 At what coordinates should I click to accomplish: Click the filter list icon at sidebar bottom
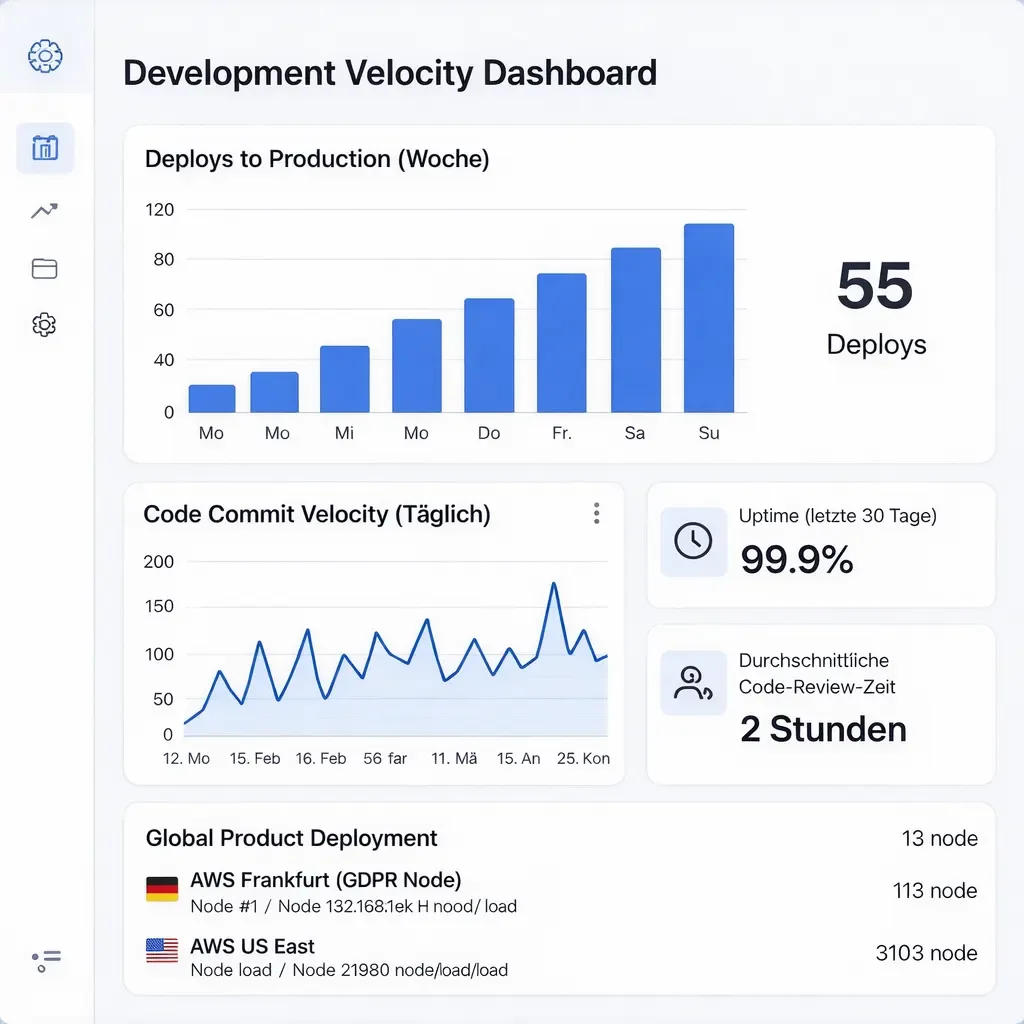(46, 962)
